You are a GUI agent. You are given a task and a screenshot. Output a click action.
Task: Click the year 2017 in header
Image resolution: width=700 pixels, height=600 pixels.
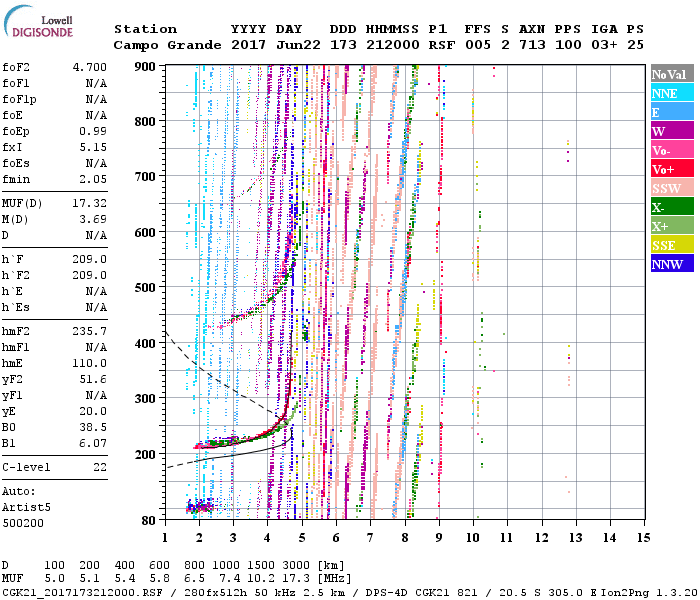[249, 45]
